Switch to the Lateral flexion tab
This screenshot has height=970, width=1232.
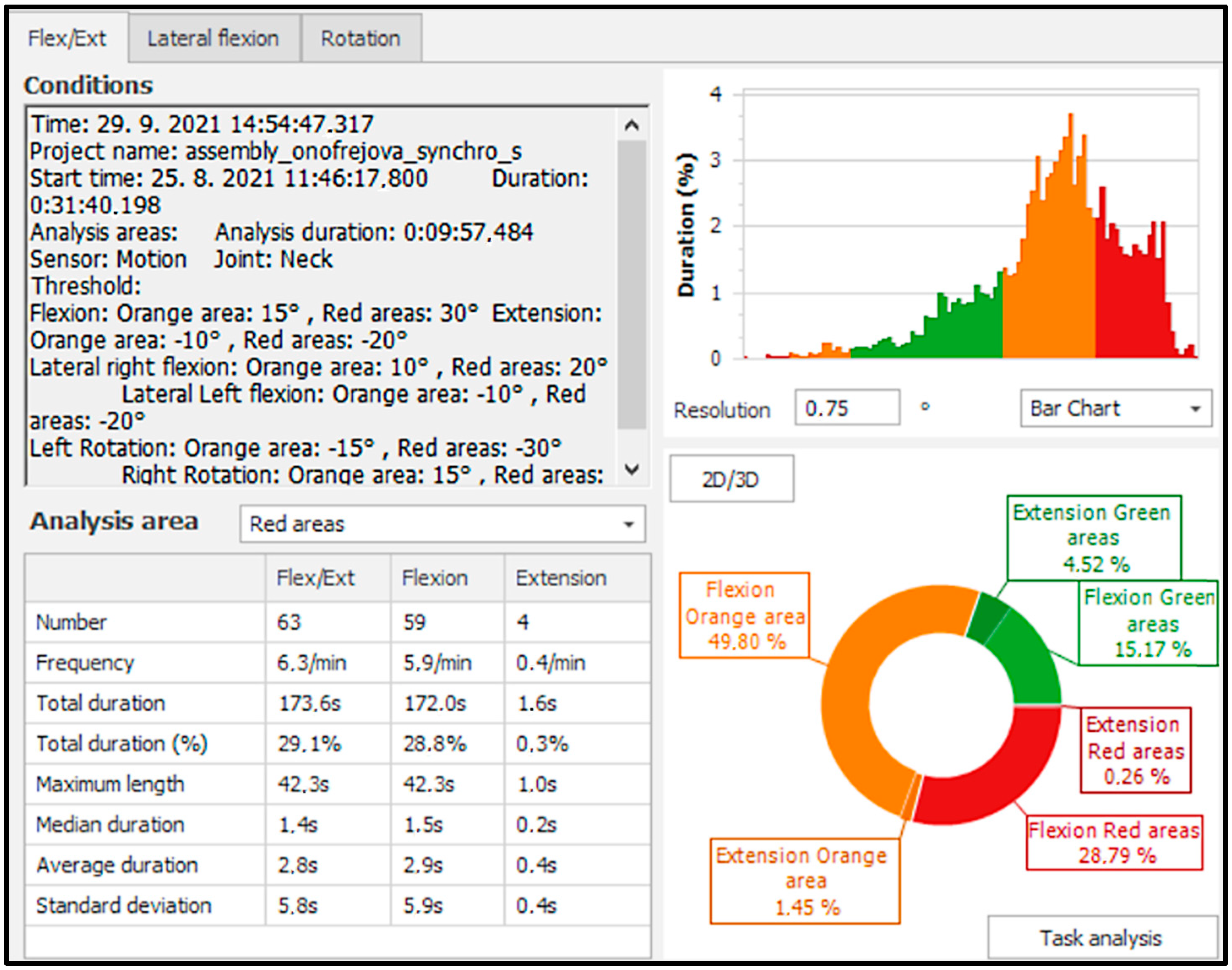point(213,39)
